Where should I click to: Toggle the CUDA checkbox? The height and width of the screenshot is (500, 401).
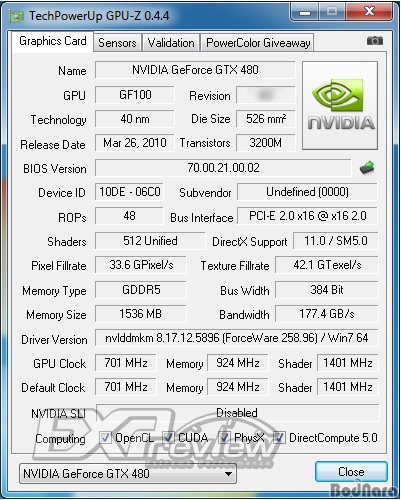[168, 438]
